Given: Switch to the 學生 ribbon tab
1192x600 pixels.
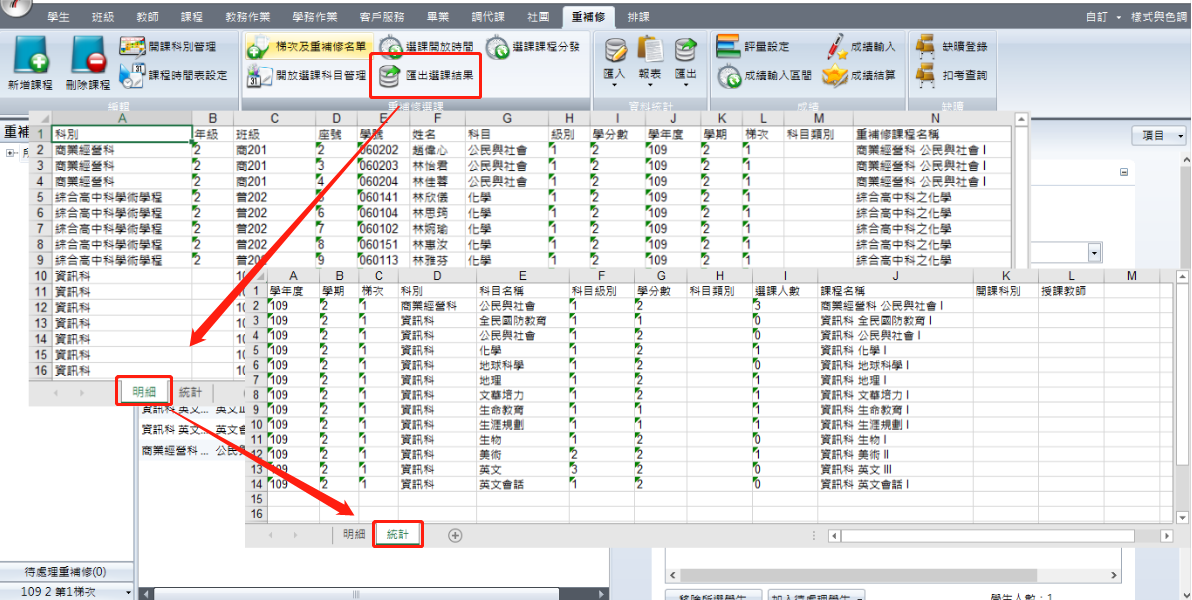Looking at the screenshot, I should point(59,17).
